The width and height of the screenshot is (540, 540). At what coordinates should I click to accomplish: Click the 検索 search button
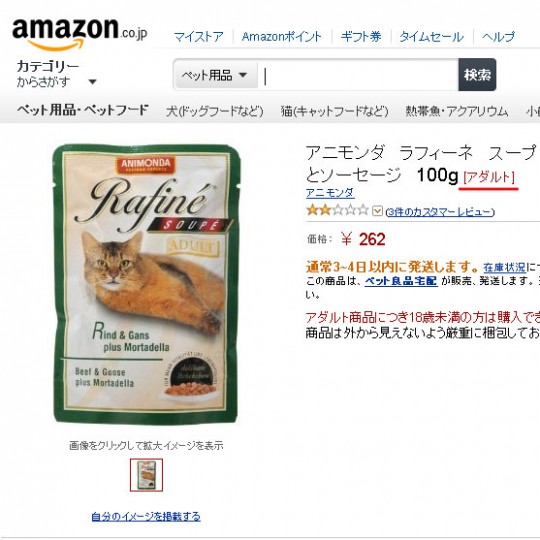(477, 75)
